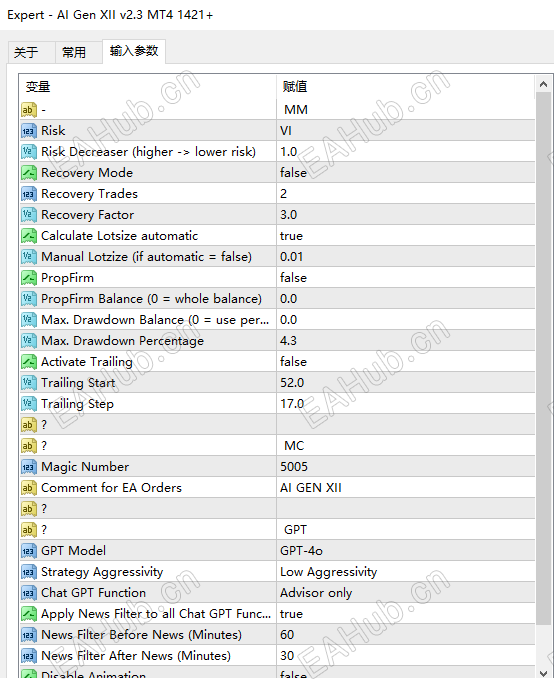The width and height of the screenshot is (554, 679).
Task: Click the integer icon beside GPT Model
Action: pyautogui.click(x=29, y=551)
